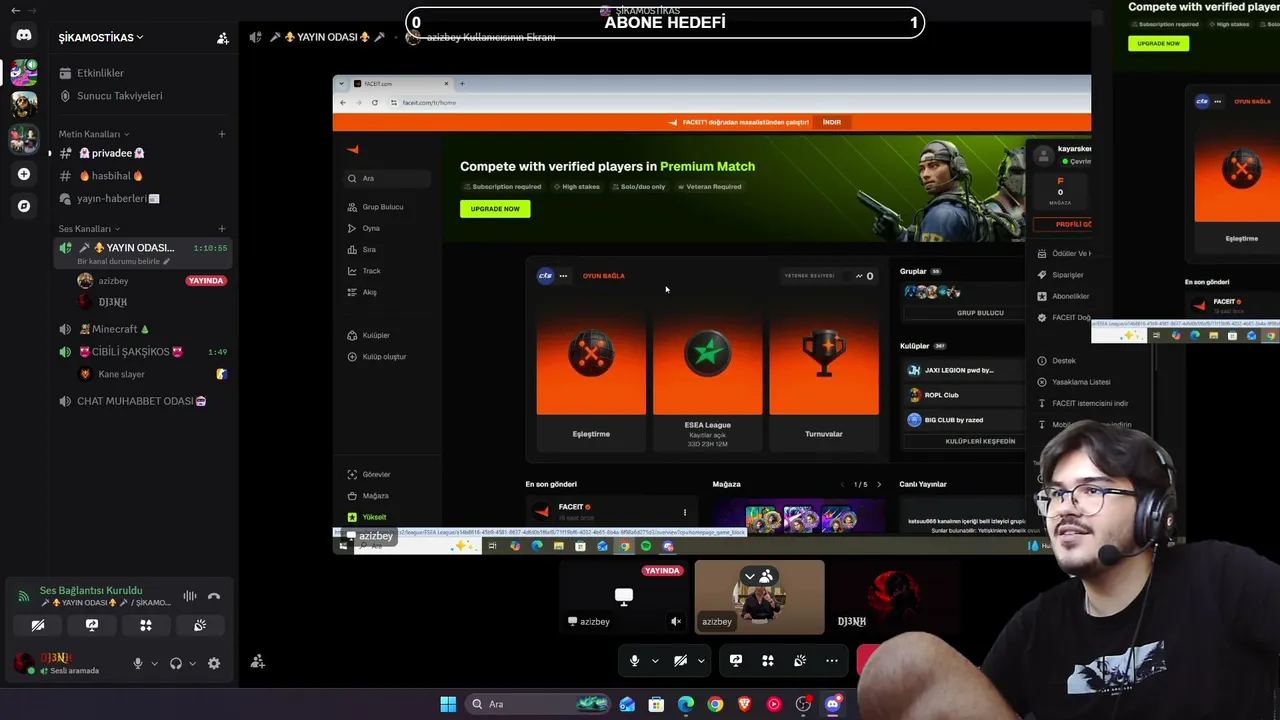Open noise suppression waveform icon
Screen dimensions: 1280x720
(189, 596)
